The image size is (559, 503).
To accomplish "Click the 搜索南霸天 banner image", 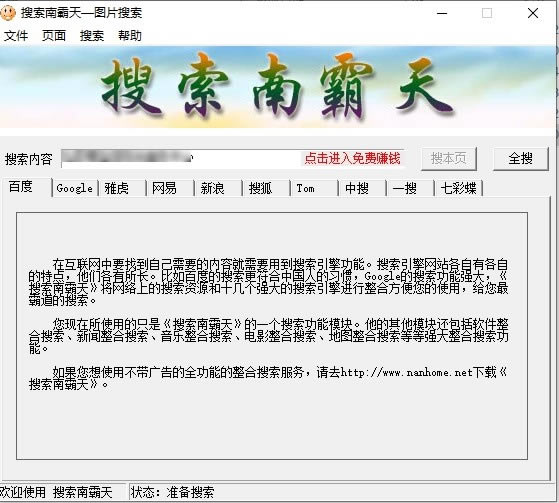I will tap(278, 87).
